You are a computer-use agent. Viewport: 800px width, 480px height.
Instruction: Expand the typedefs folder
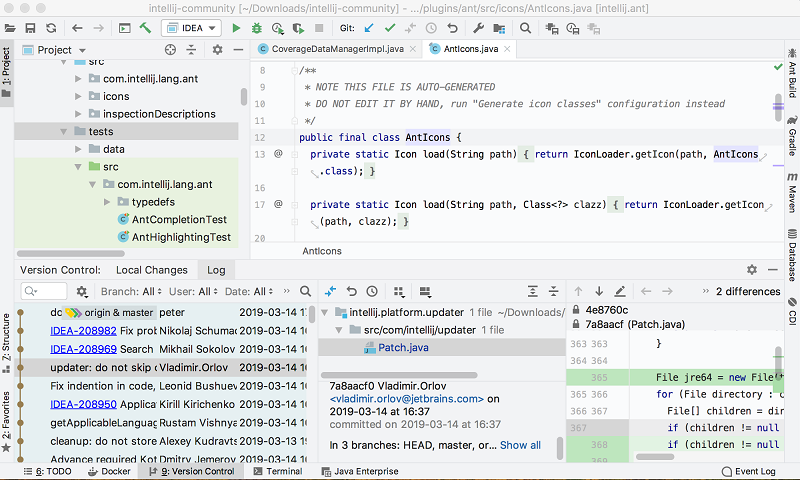(108, 202)
